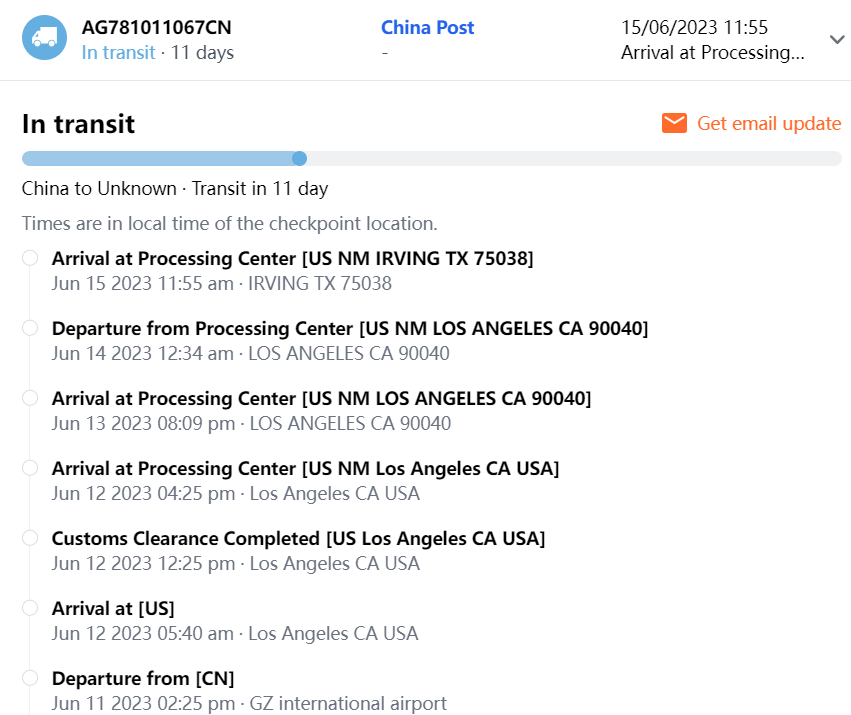Click the GZ international airport departure entry
851x715 pixels.
[x=248, y=703]
